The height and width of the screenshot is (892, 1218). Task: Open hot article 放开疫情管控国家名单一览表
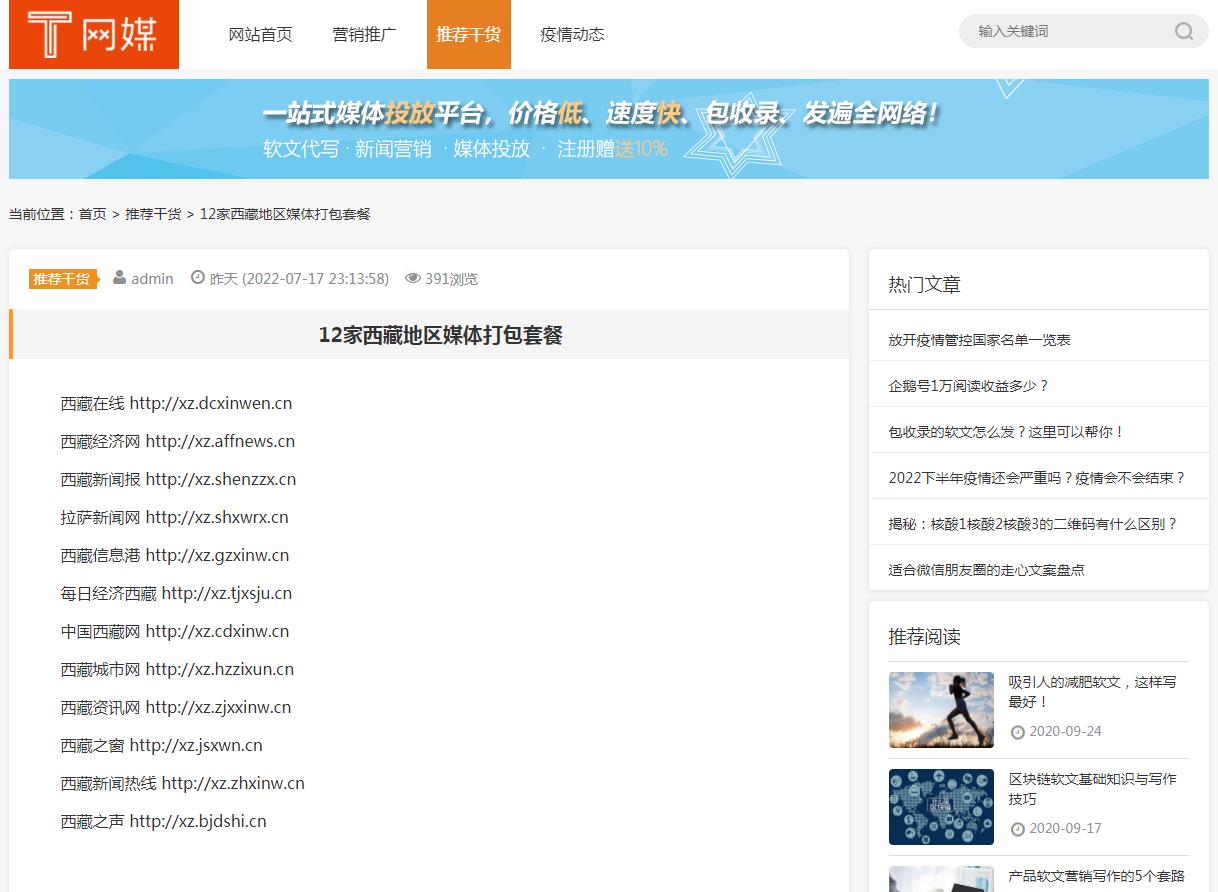coord(980,340)
